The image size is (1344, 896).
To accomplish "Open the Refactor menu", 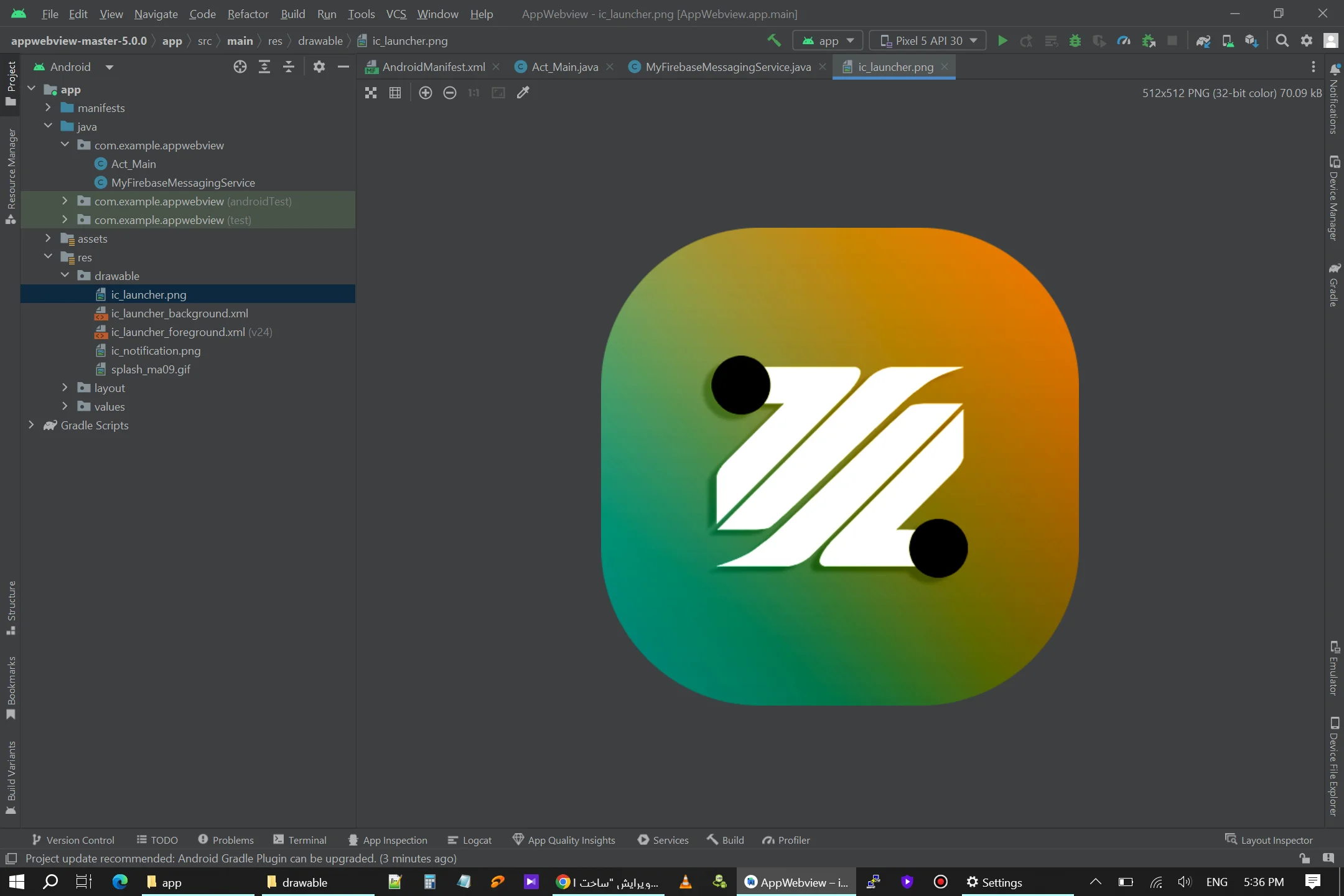I will (x=248, y=14).
